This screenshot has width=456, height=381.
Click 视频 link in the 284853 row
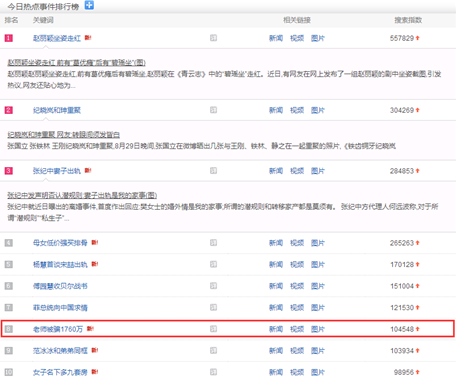[x=297, y=171]
